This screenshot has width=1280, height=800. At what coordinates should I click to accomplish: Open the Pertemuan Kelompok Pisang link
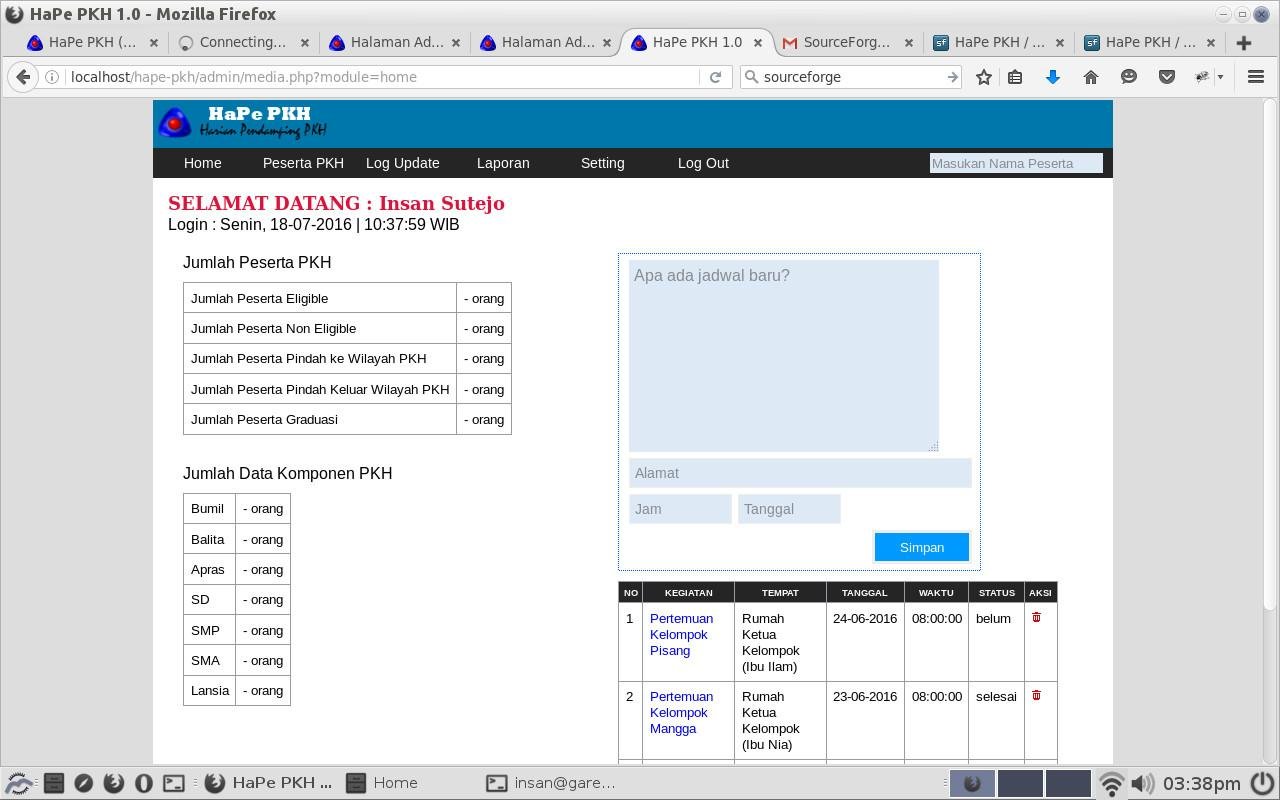click(x=681, y=634)
